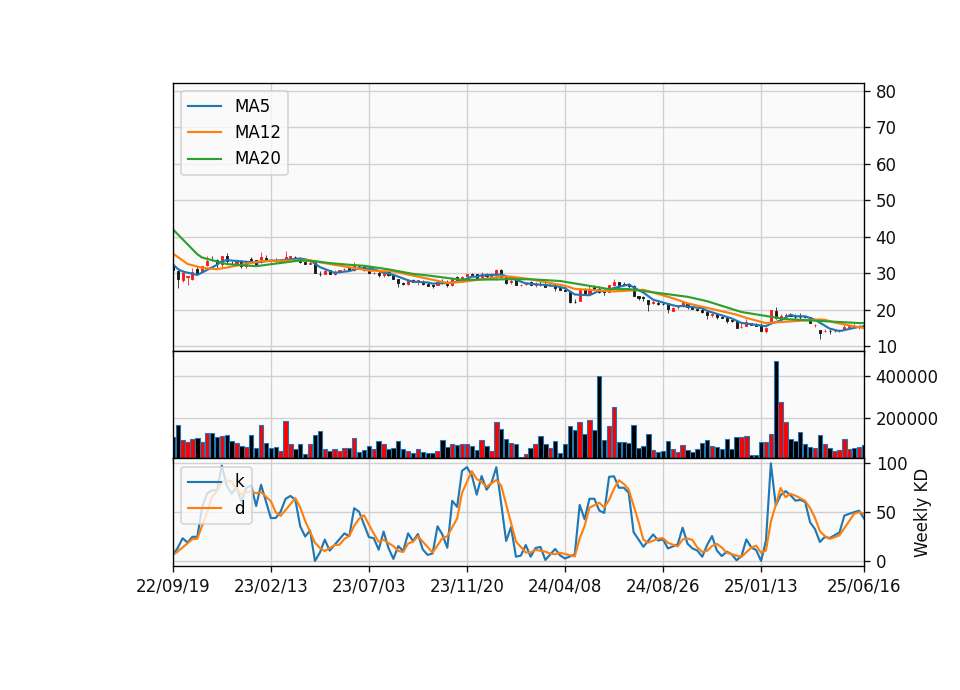
Task: Click the Weekly KD axis label
Action: coord(921,514)
